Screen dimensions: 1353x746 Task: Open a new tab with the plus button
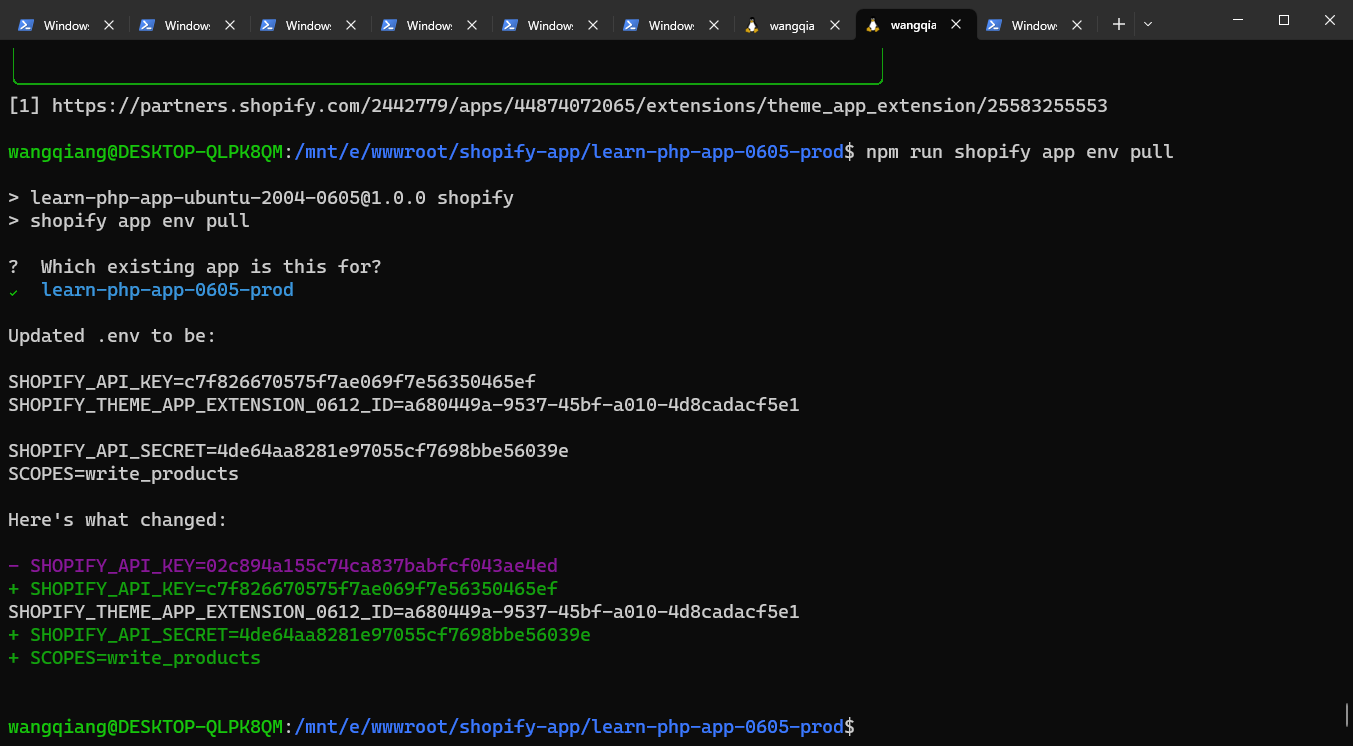pyautogui.click(x=1118, y=24)
